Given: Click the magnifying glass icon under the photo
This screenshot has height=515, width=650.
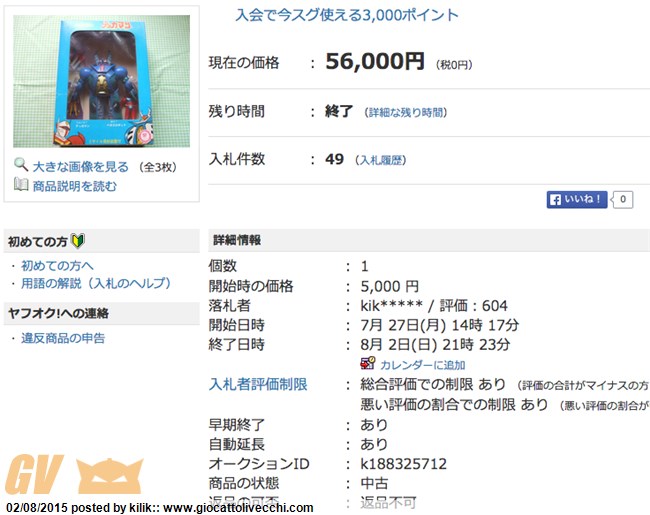Looking at the screenshot, I should 21,165.
